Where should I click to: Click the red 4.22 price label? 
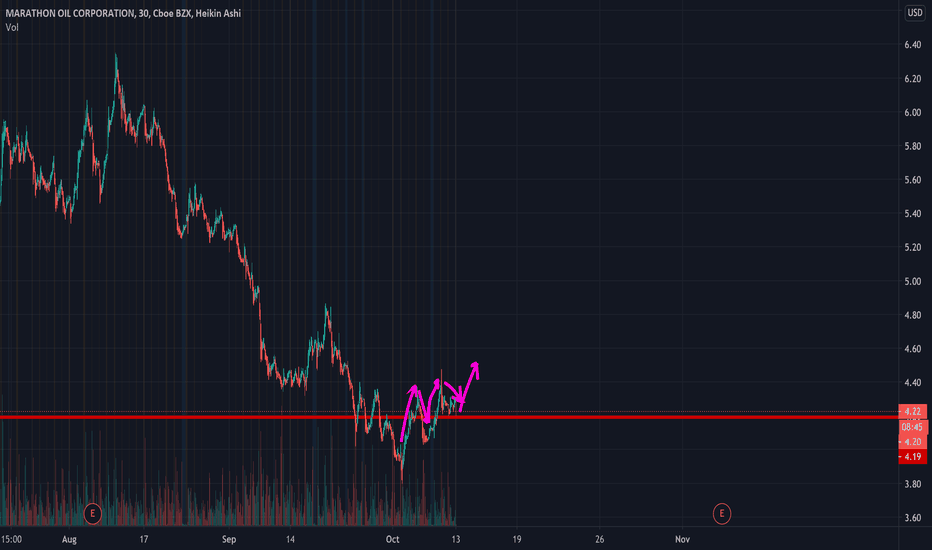[x=912, y=411]
